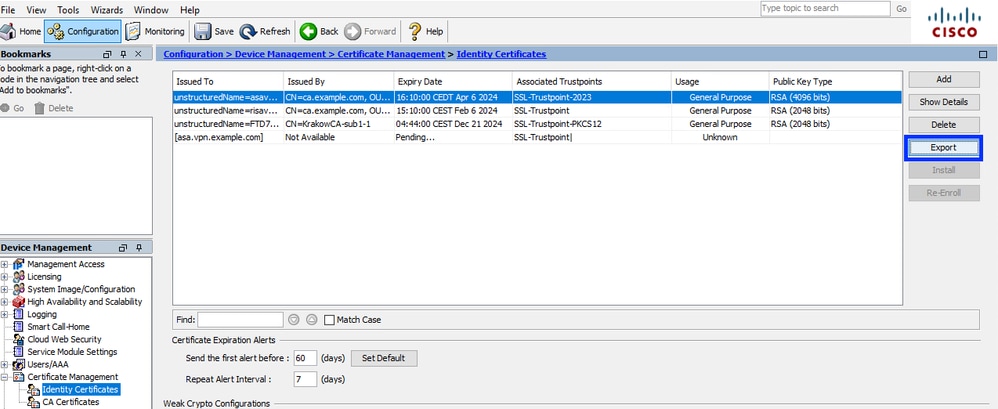Click the Show Details button
This screenshot has width=998, height=409.
click(x=944, y=102)
